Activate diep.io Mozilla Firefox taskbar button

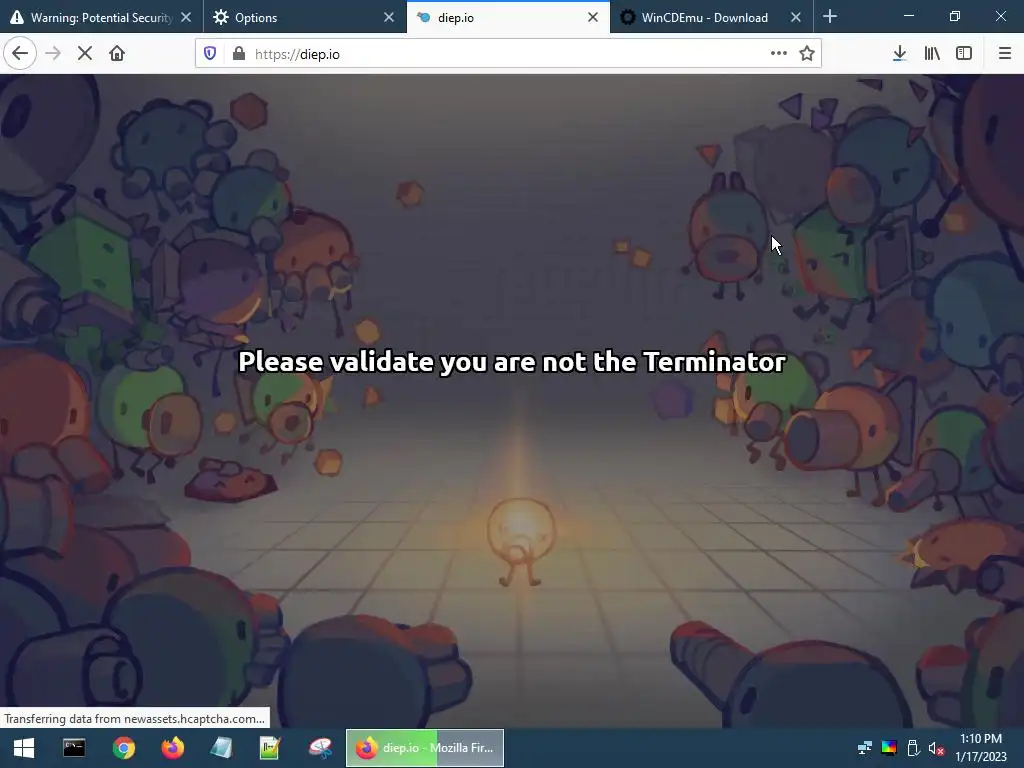(x=425, y=748)
